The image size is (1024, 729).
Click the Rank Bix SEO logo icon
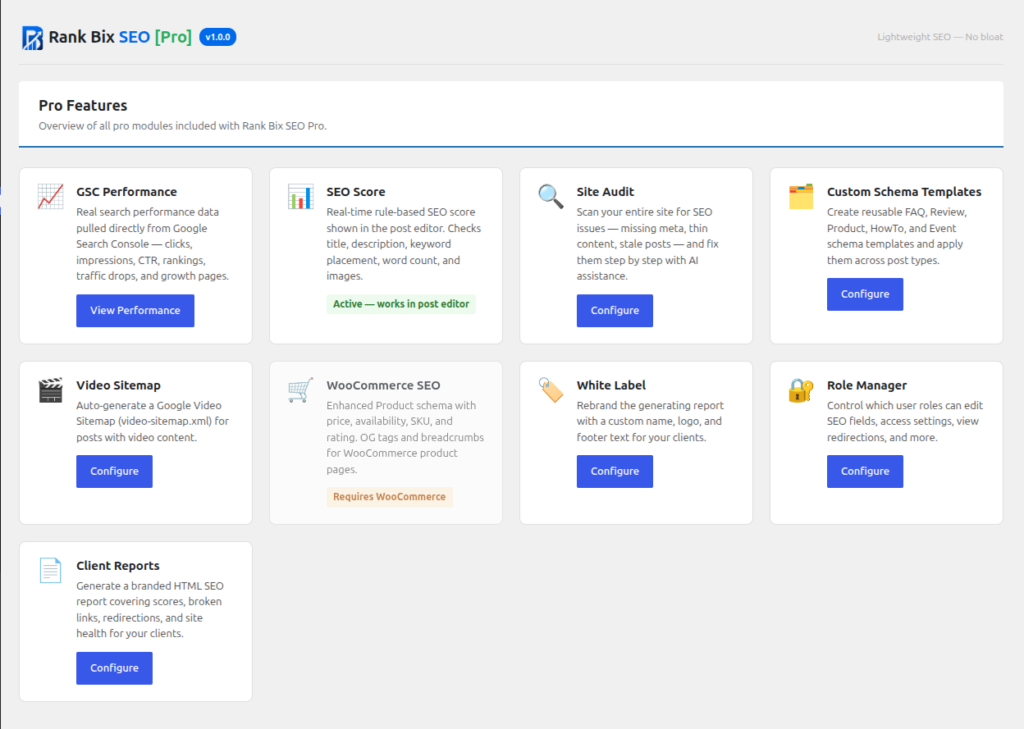click(x=32, y=38)
